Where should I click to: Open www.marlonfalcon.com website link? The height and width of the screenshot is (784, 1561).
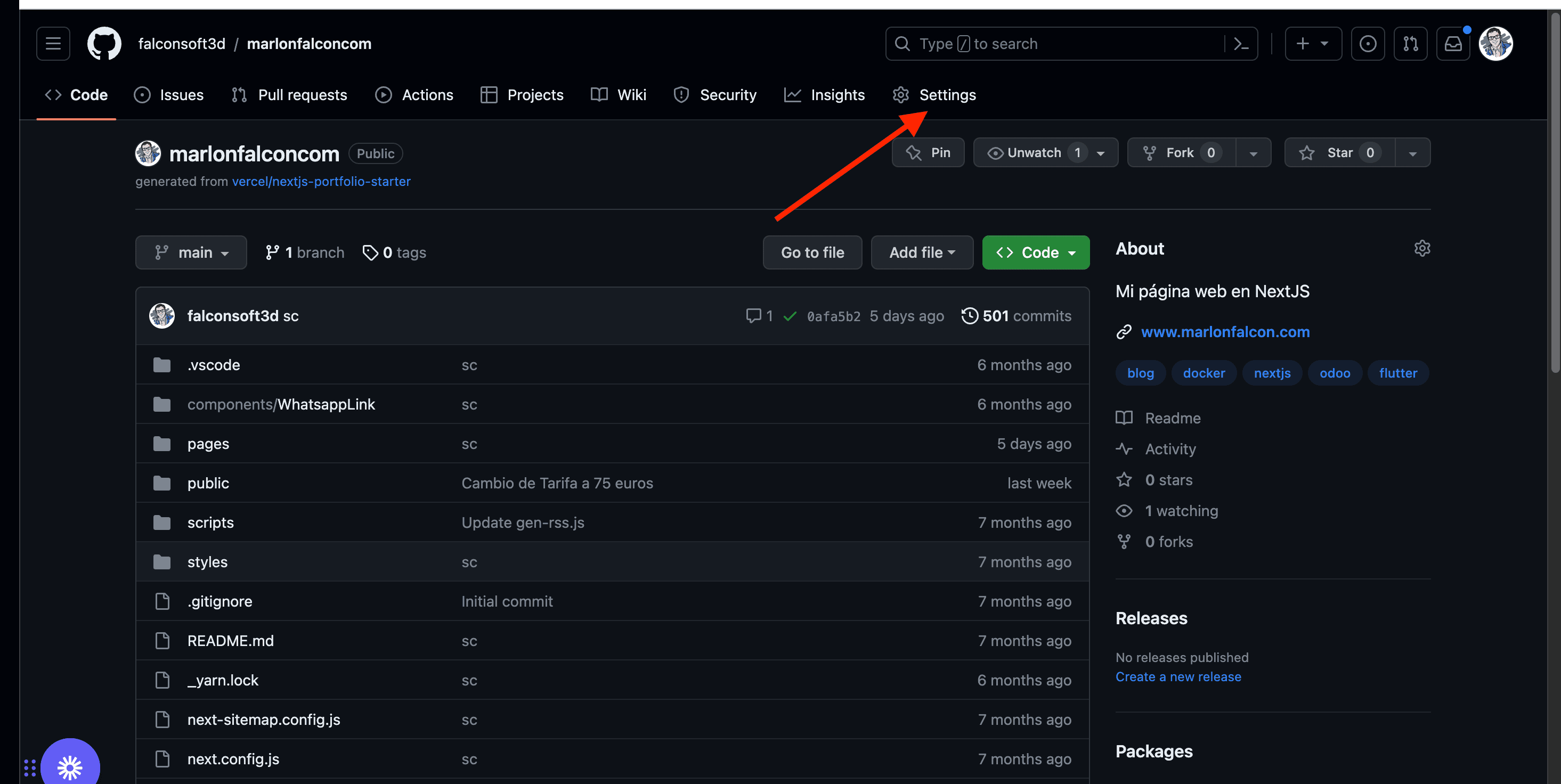click(1225, 331)
